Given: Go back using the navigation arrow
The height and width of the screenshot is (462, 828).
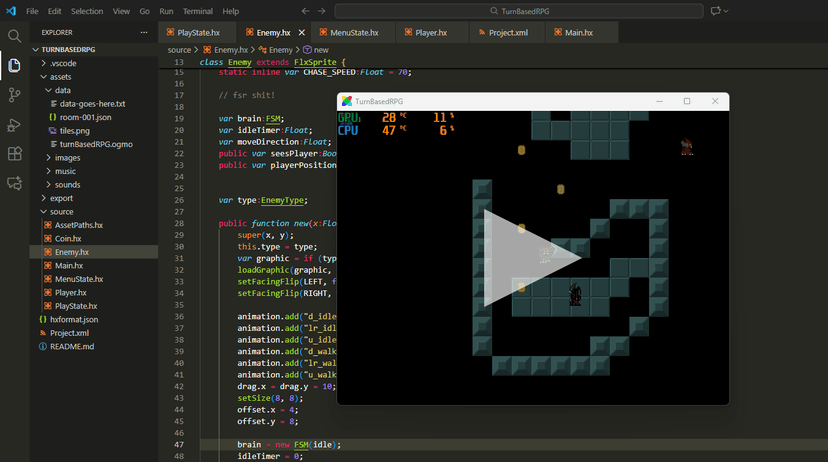Looking at the screenshot, I should coord(306,11).
